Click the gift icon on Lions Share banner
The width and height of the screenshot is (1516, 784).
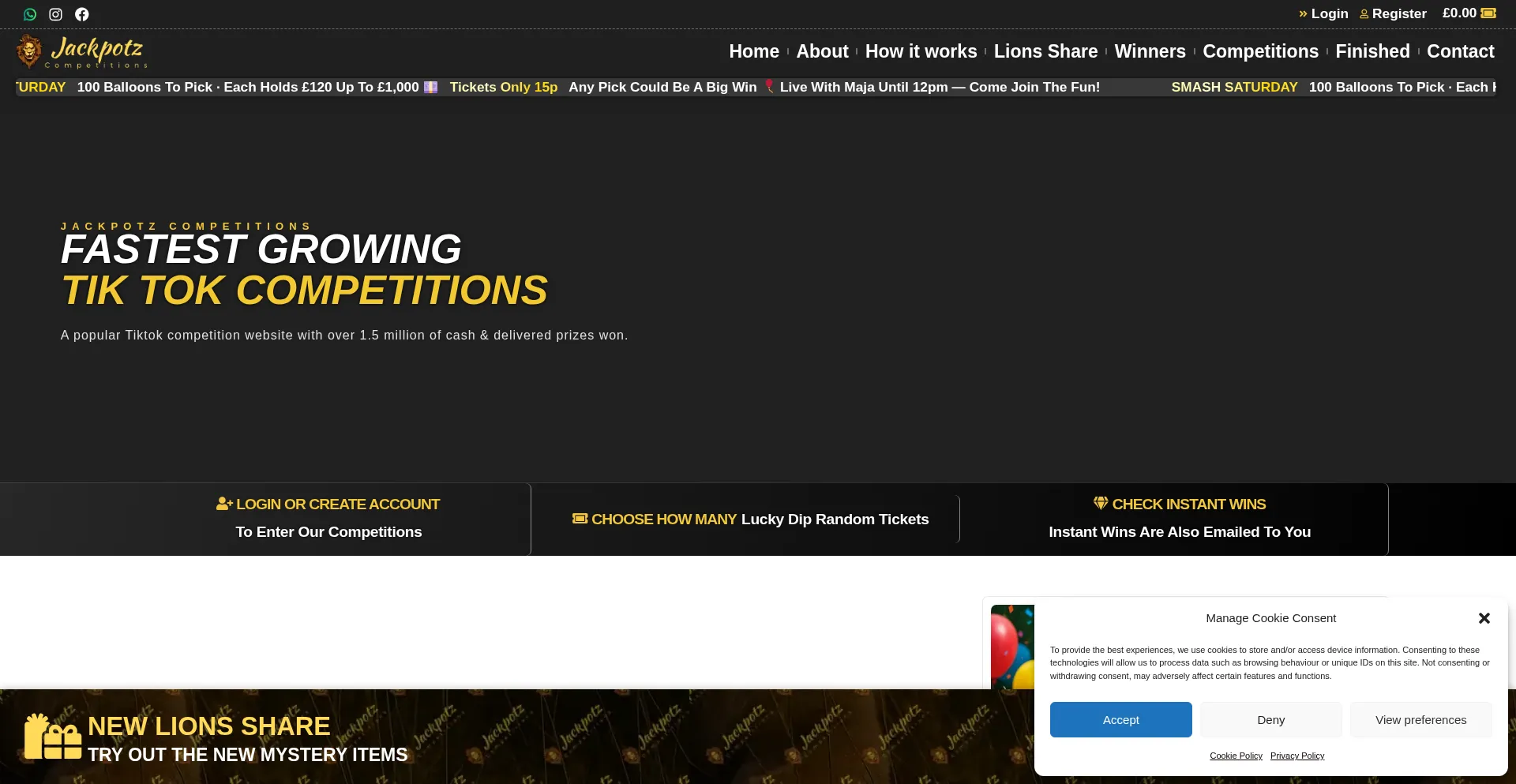(x=52, y=736)
